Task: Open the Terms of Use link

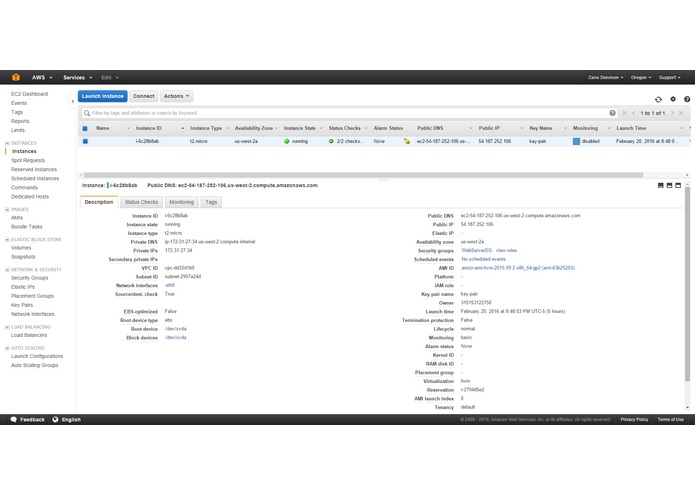Action: click(670, 419)
